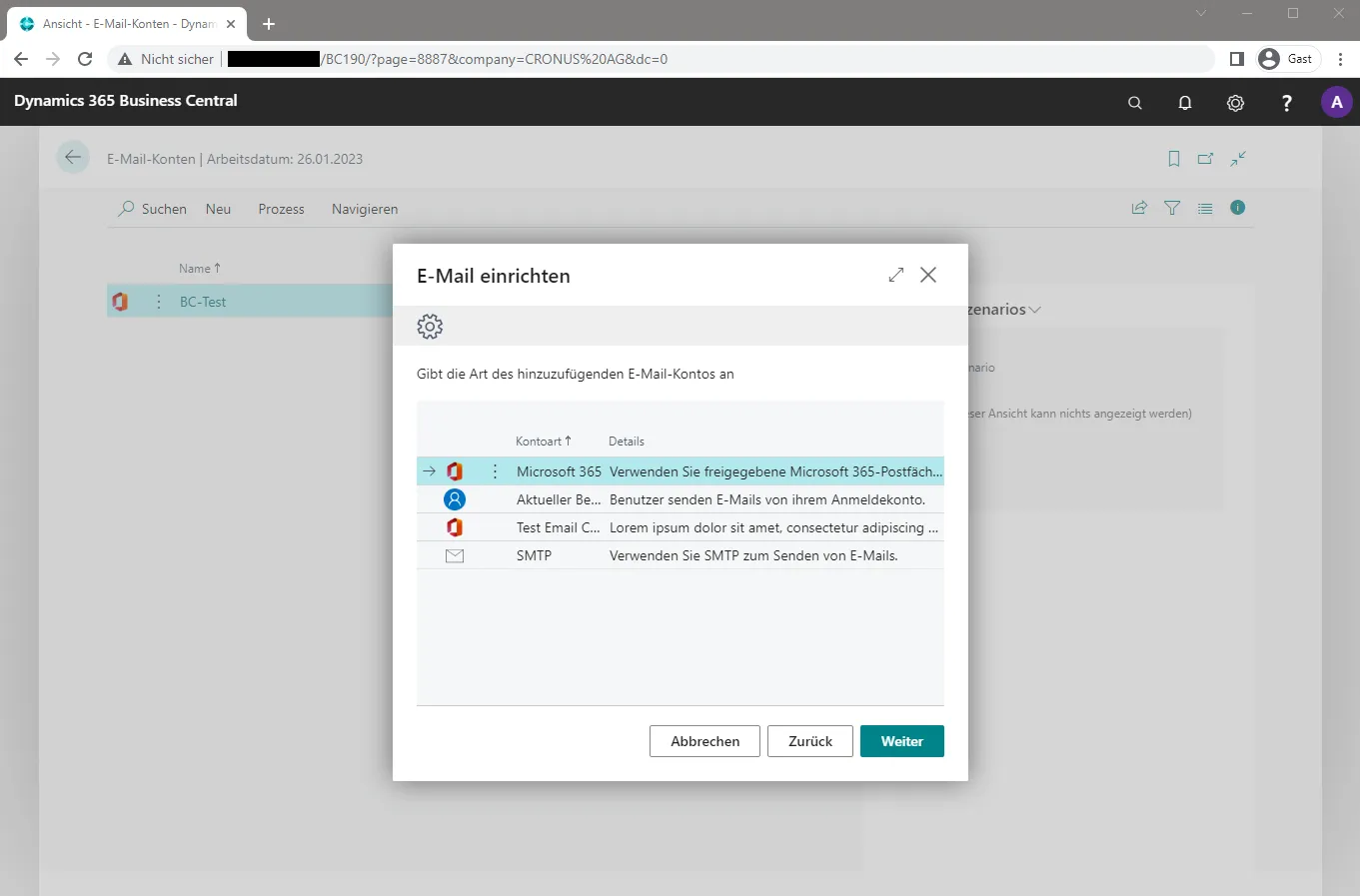Select the 'Aktueller Be...' account type
Screen dimensions: 1360x896
click(x=559, y=499)
